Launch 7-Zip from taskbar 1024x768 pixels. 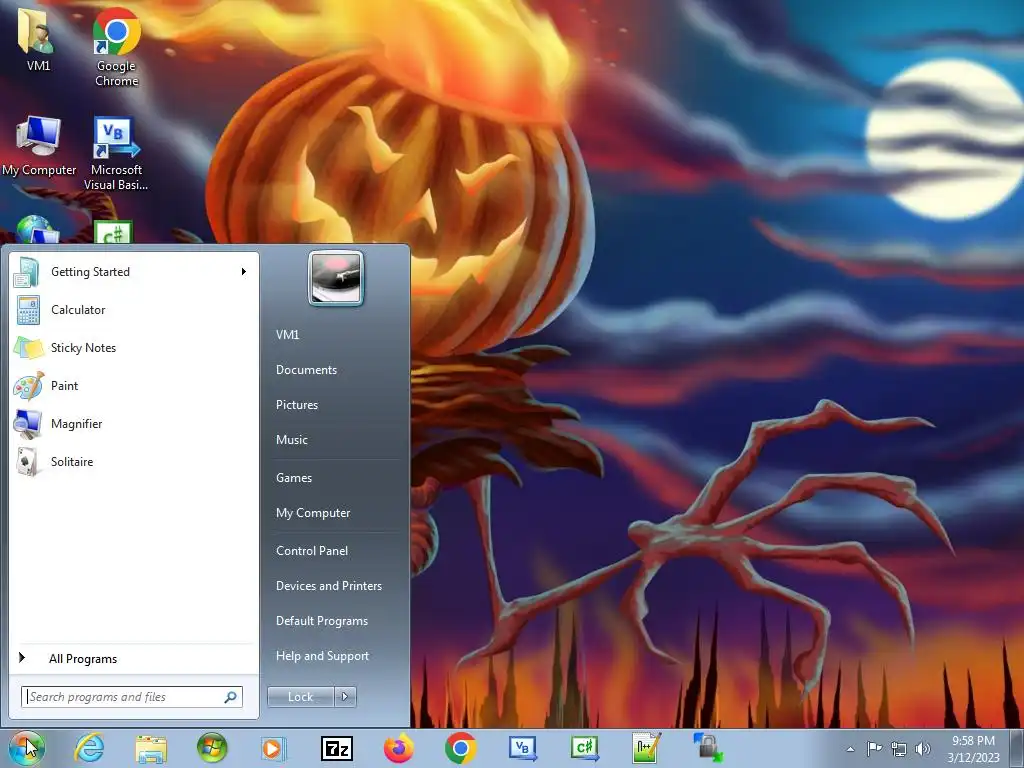pyautogui.click(x=337, y=748)
